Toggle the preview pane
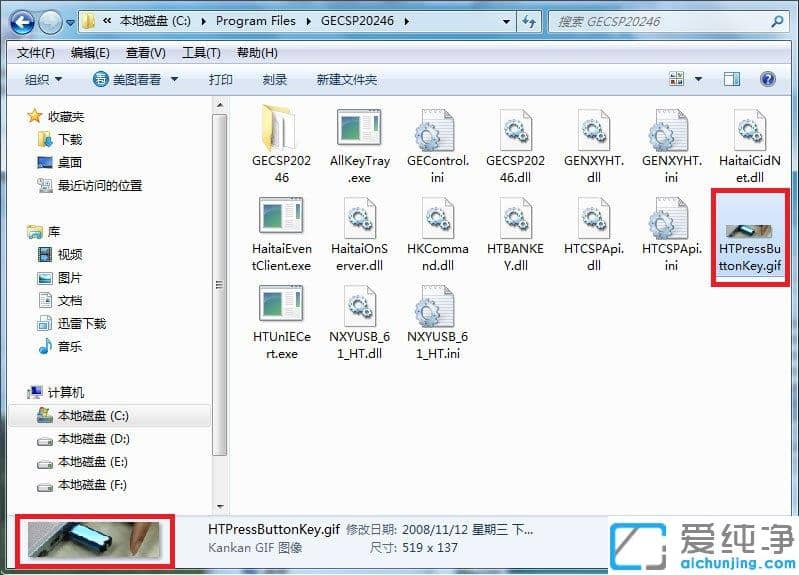799x575 pixels. [x=732, y=79]
